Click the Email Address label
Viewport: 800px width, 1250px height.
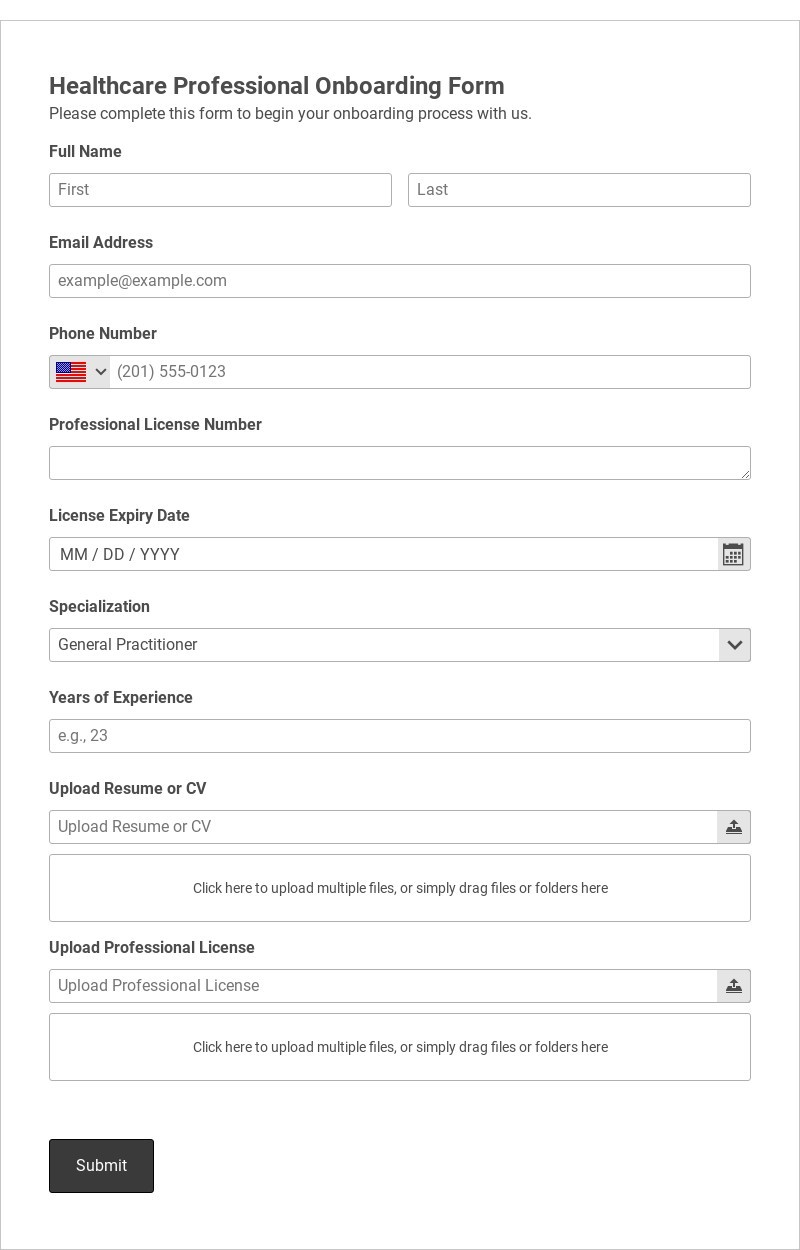click(x=101, y=243)
